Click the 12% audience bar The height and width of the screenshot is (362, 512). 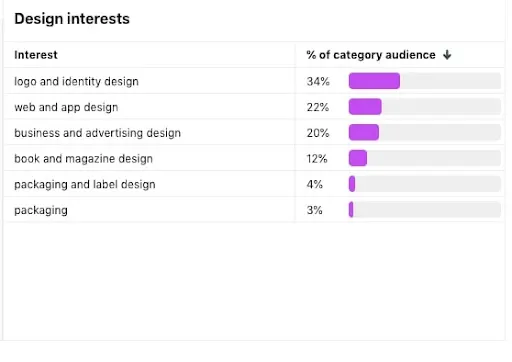tap(358, 158)
